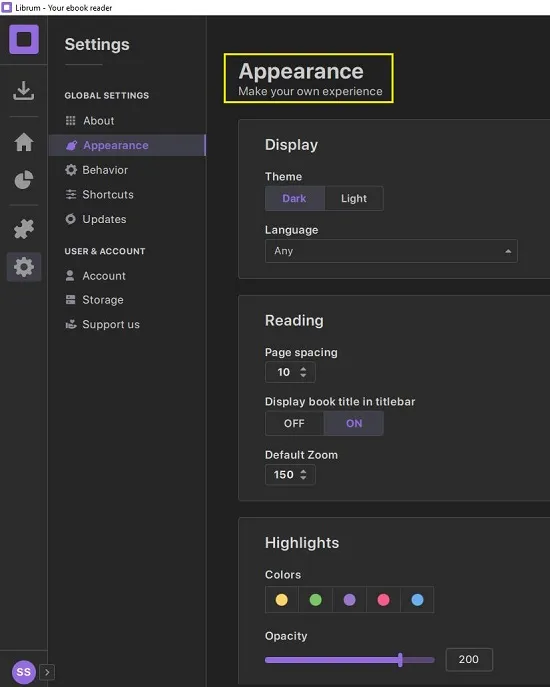550x687 pixels.
Task: Pick the pink highlight color
Action: [383, 600]
